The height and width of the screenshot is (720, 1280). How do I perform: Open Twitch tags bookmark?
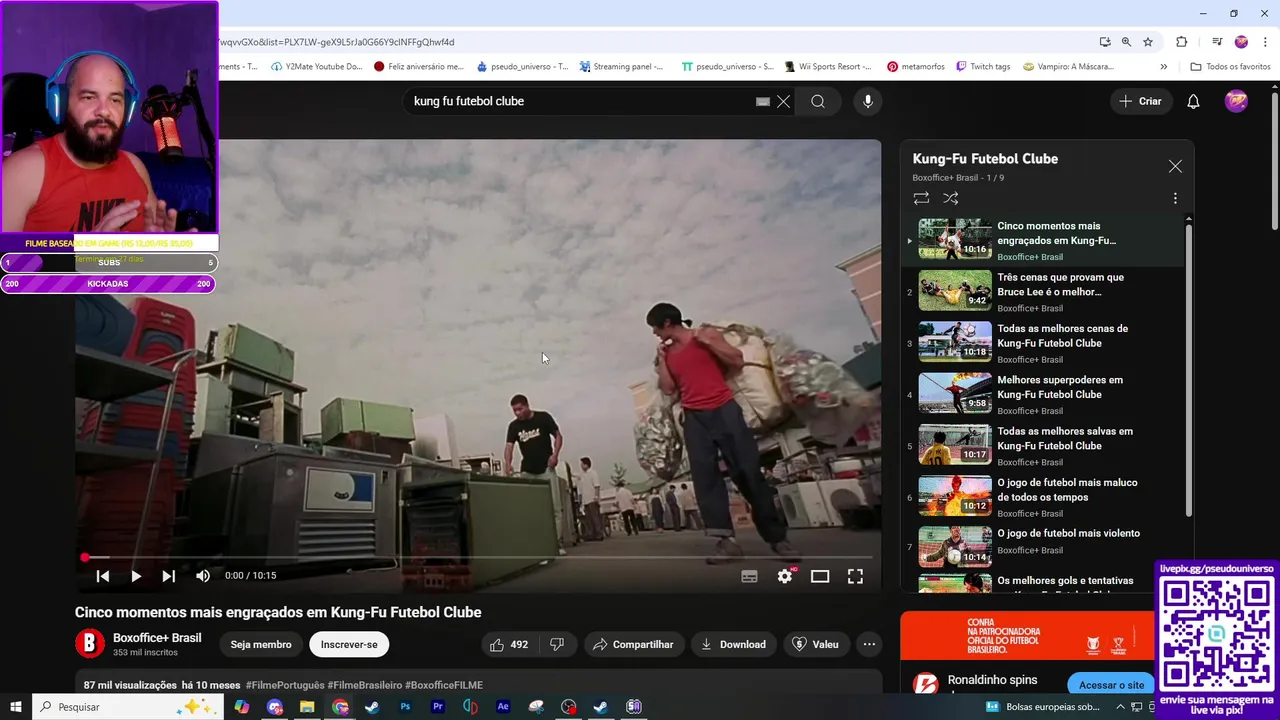[x=983, y=67]
